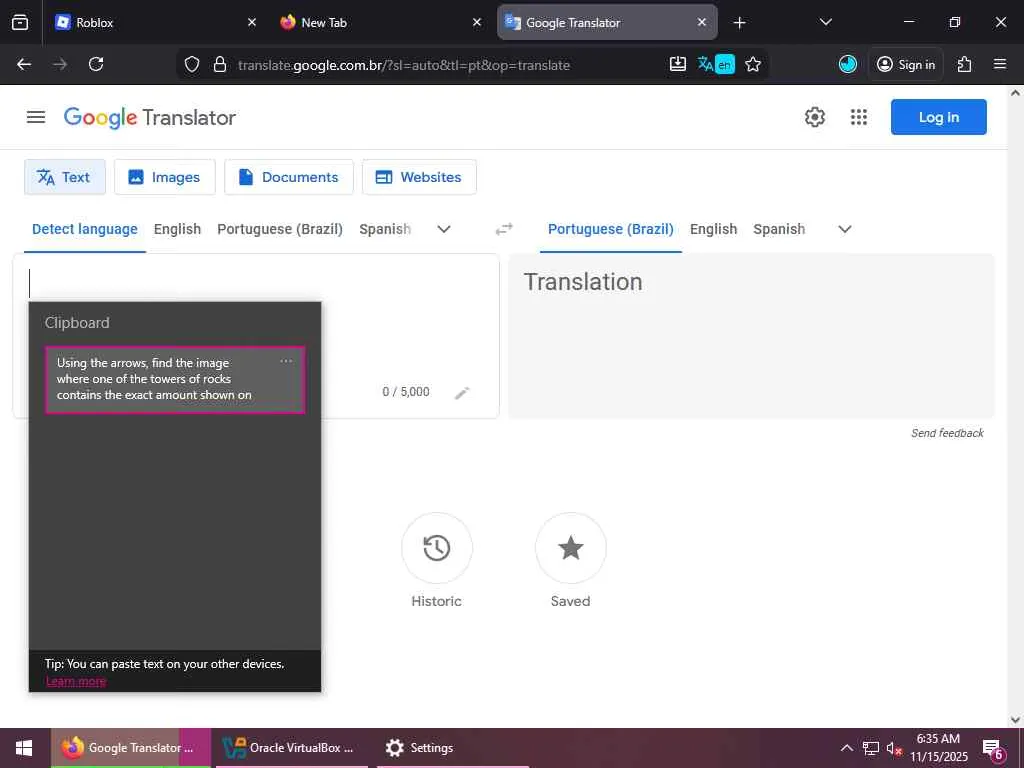Open the list all tabs dropdown
1024x768 pixels.
825,22
